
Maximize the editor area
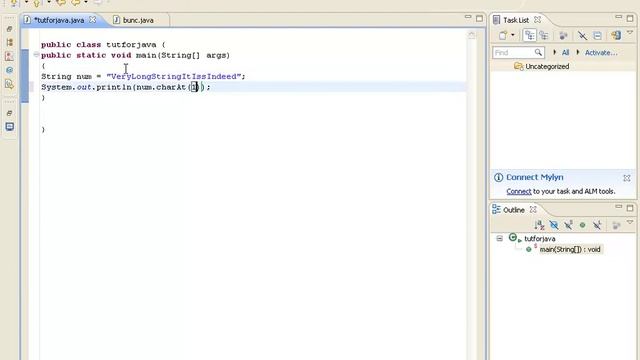point(479,18)
